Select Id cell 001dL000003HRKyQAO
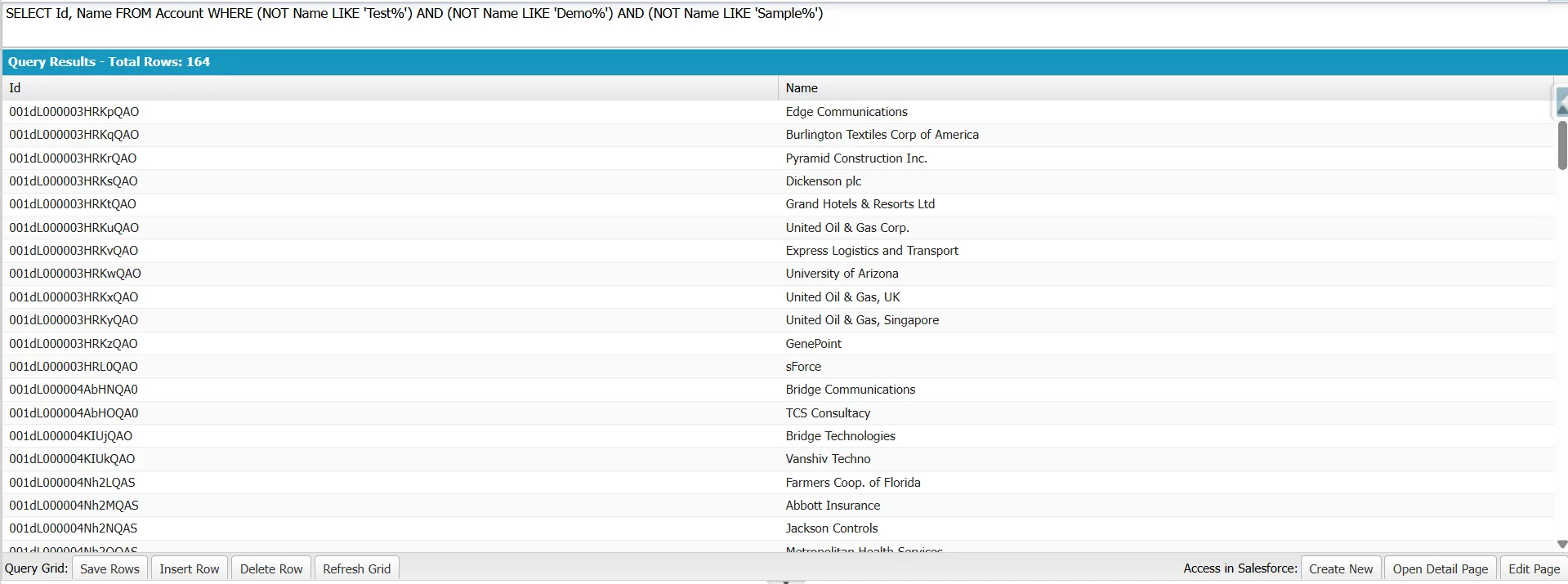 (390, 320)
